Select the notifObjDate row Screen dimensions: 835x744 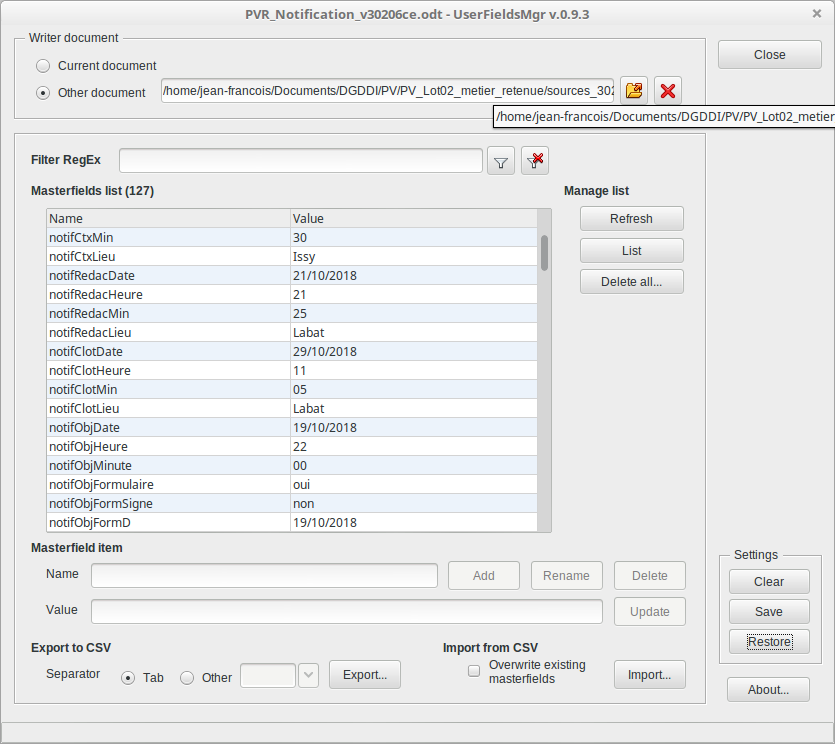point(292,428)
